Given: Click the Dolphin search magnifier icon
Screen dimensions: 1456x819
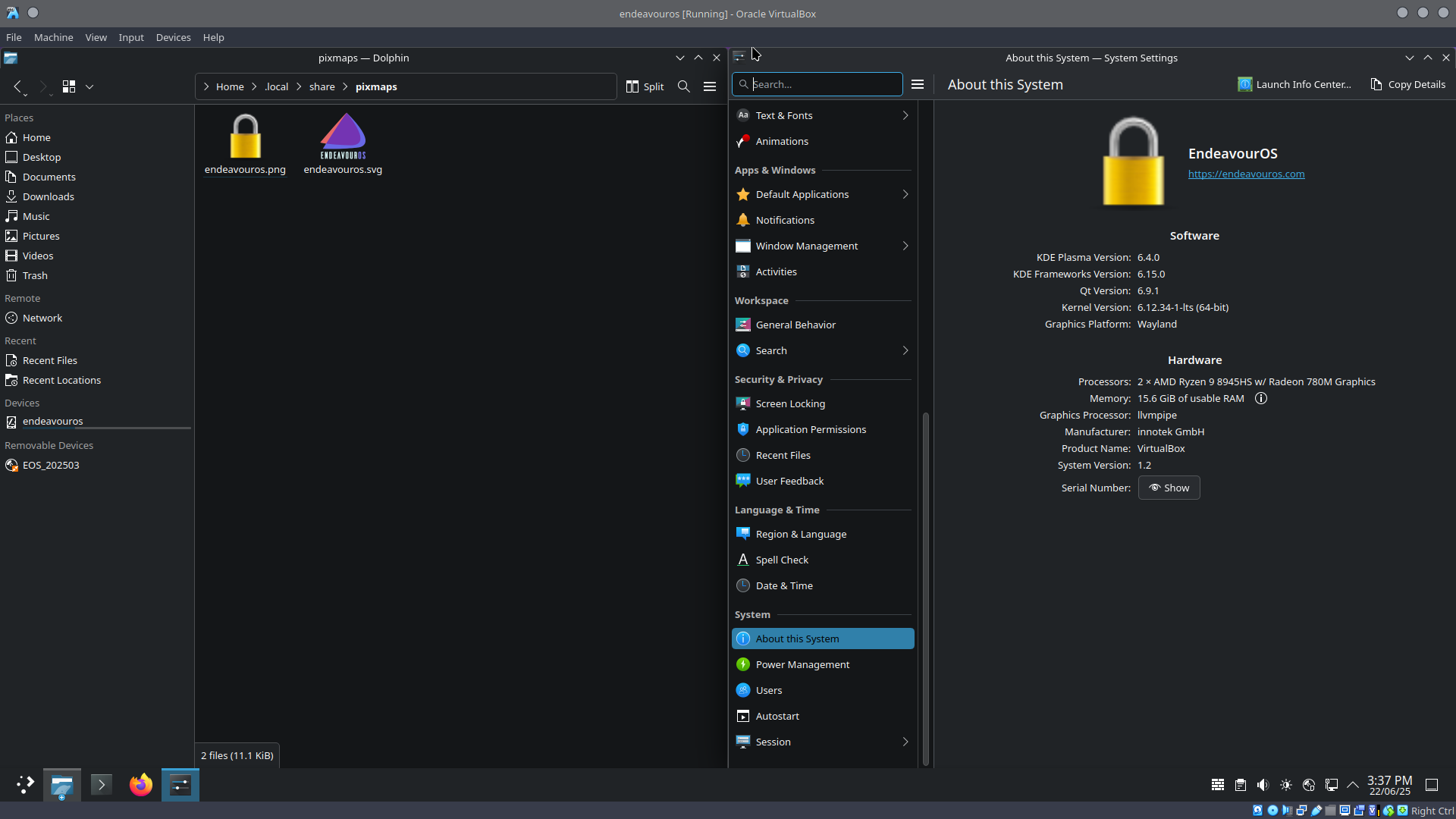Looking at the screenshot, I should pyautogui.click(x=683, y=86).
